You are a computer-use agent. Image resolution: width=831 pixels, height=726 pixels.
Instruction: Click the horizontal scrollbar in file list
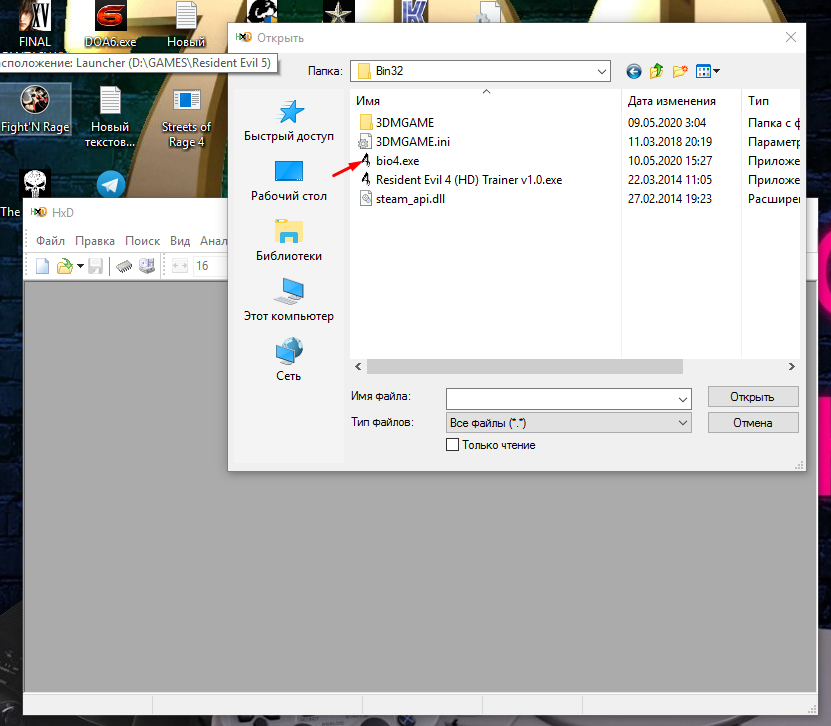[x=525, y=366]
